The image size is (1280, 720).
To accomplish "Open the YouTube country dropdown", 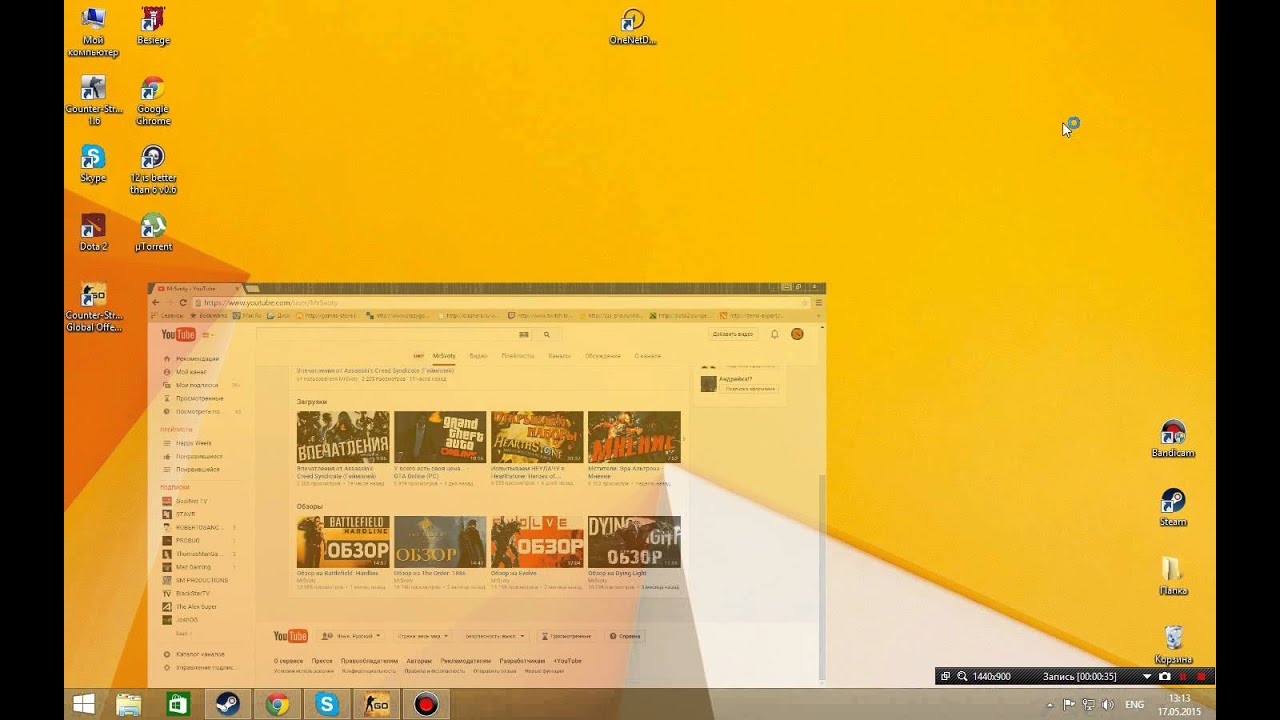I will [x=423, y=636].
